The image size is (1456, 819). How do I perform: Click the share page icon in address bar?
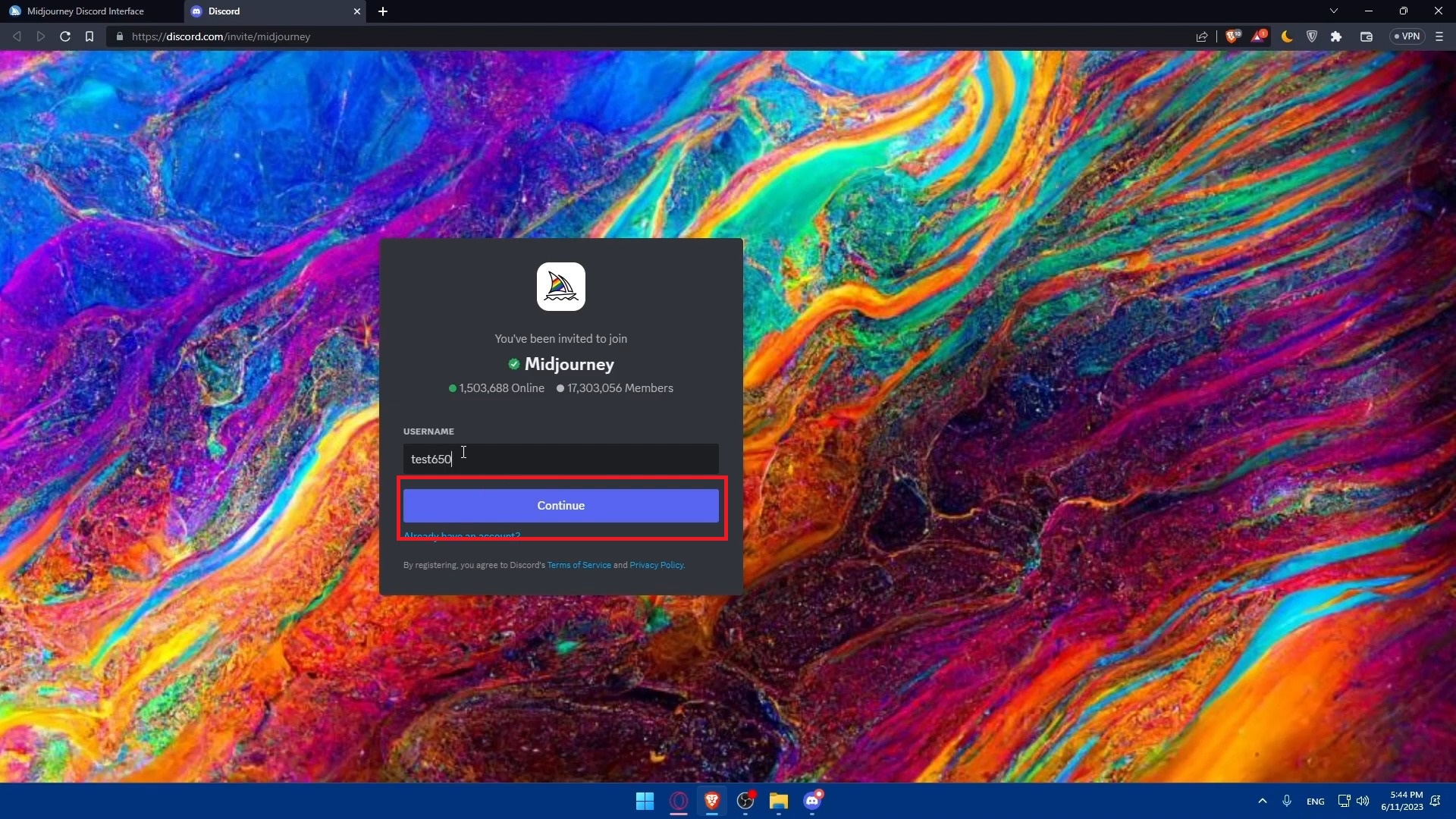click(x=1202, y=36)
